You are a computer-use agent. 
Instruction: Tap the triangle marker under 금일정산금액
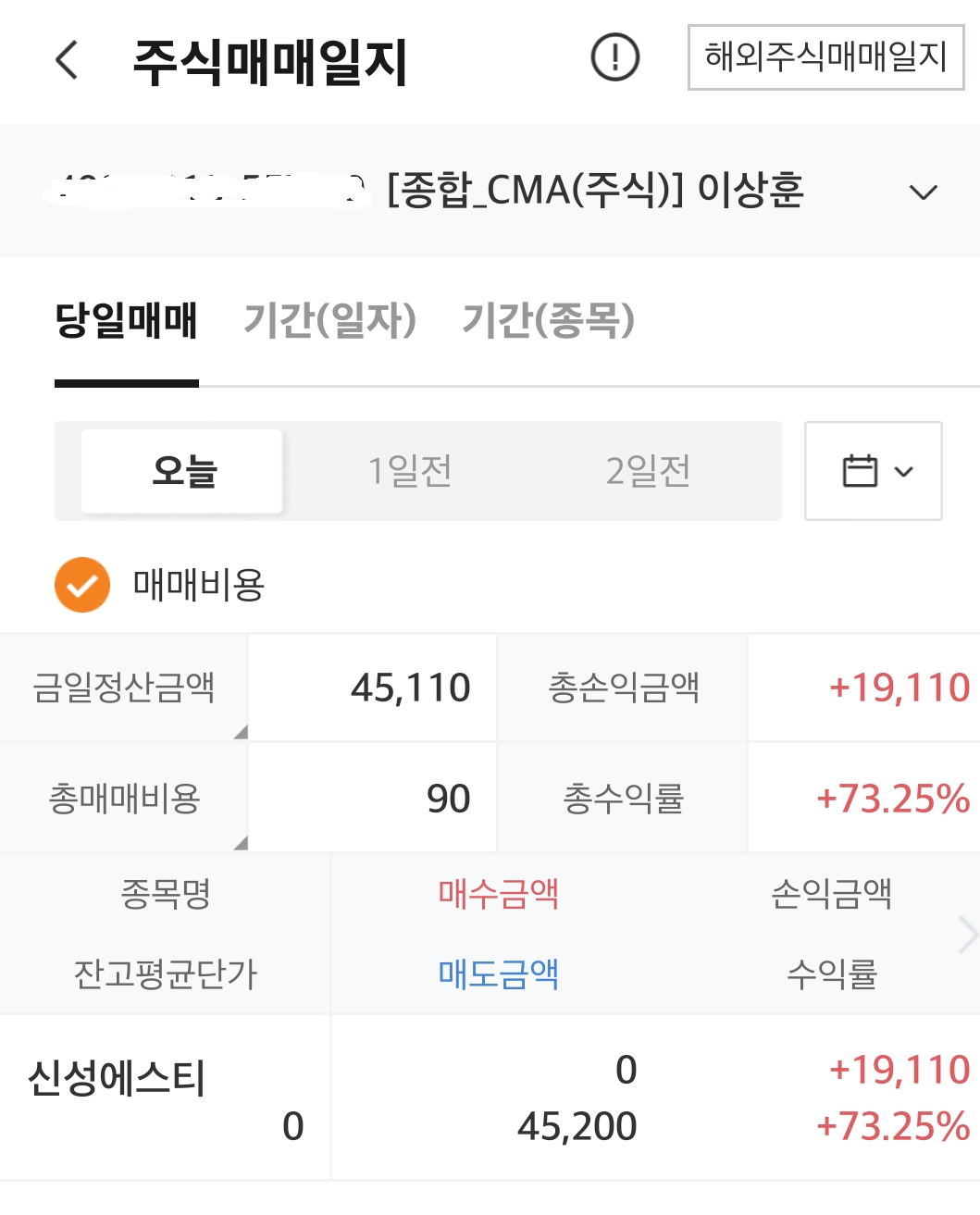click(x=241, y=732)
